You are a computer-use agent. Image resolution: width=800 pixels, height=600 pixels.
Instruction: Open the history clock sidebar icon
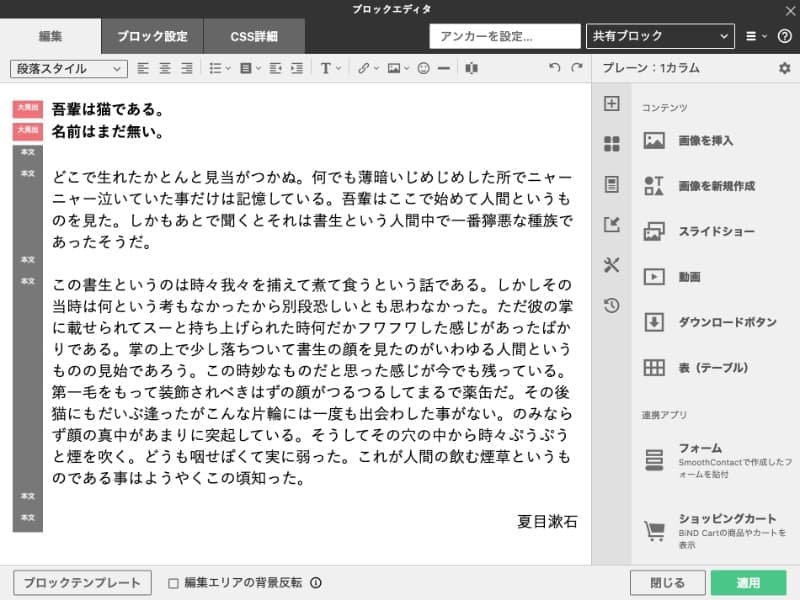611,305
